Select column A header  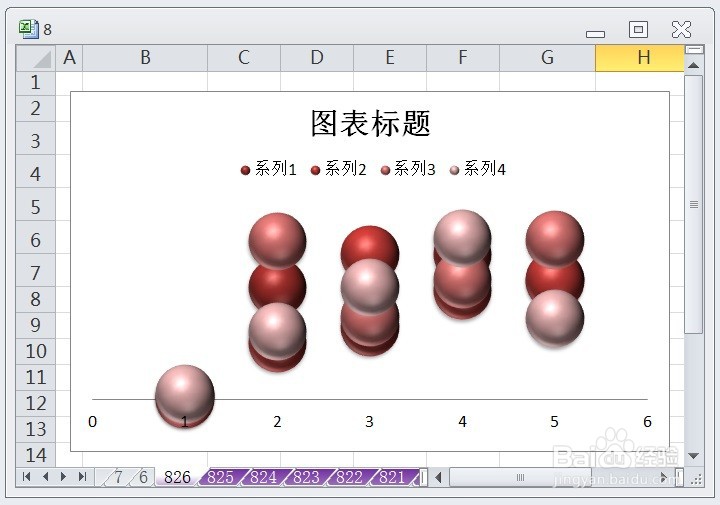(69, 58)
